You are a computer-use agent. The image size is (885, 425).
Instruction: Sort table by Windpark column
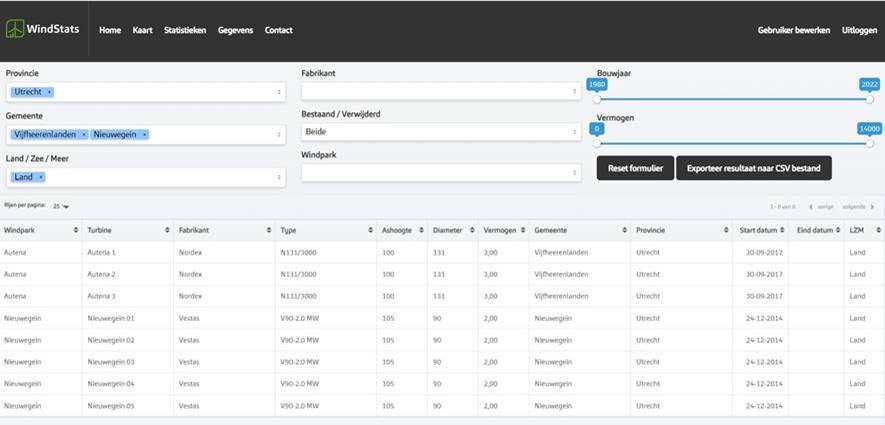point(76,230)
